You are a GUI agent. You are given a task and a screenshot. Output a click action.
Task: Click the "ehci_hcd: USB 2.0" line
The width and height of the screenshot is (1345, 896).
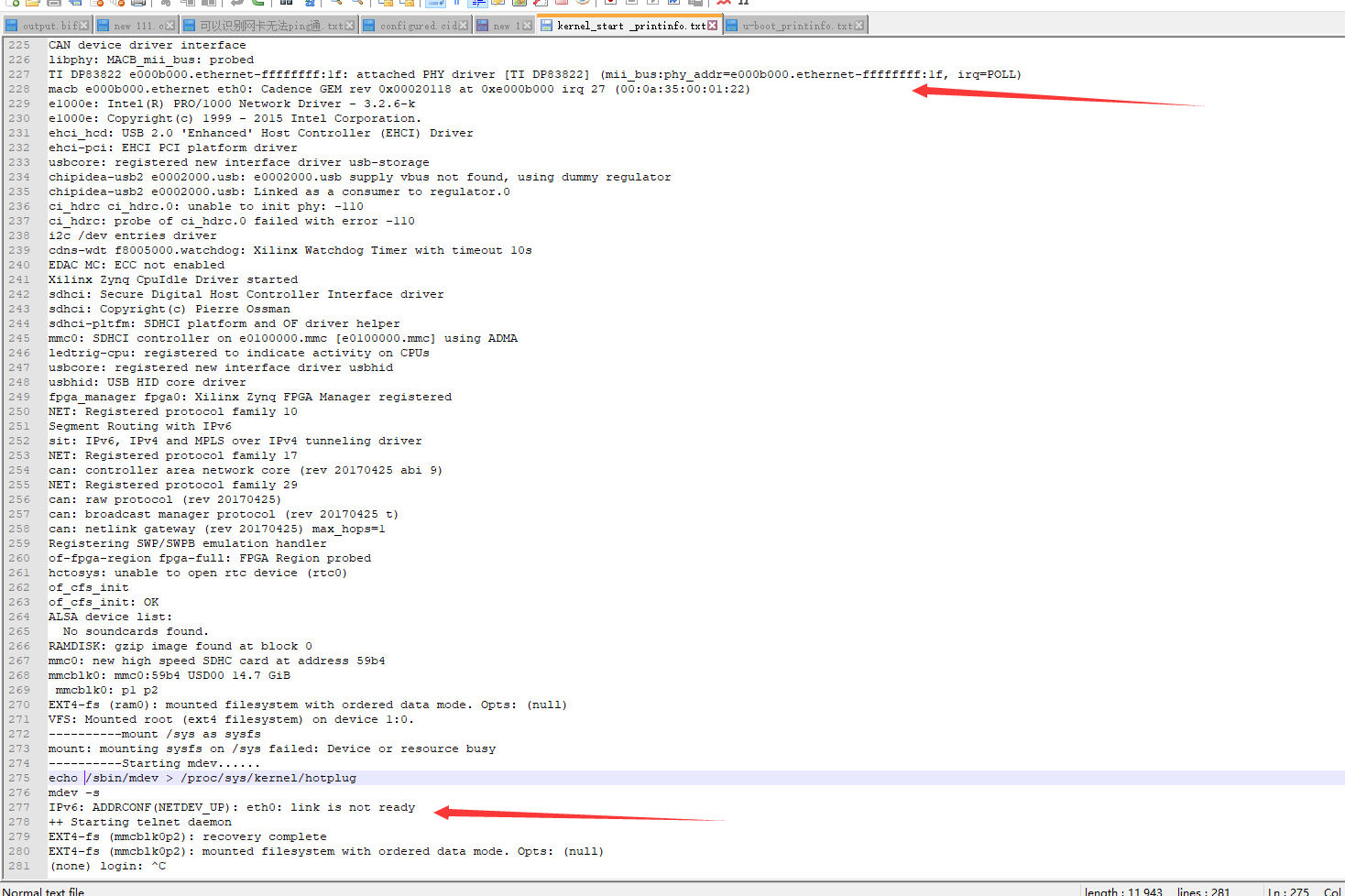pyautogui.click(x=261, y=133)
